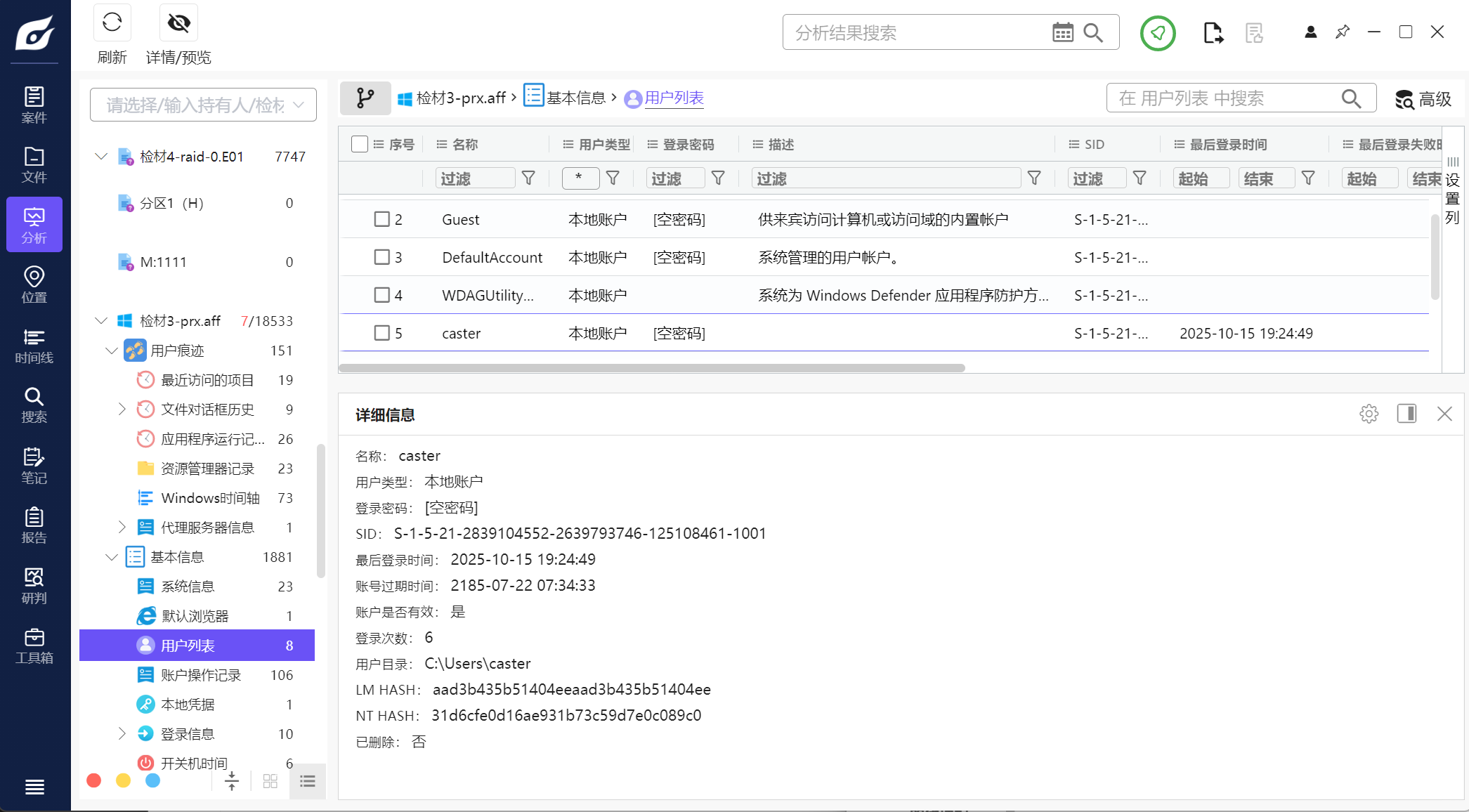Viewport: 1469px width, 812px height.
Task: Open the Location (位置) sidebar section
Action: point(34,284)
